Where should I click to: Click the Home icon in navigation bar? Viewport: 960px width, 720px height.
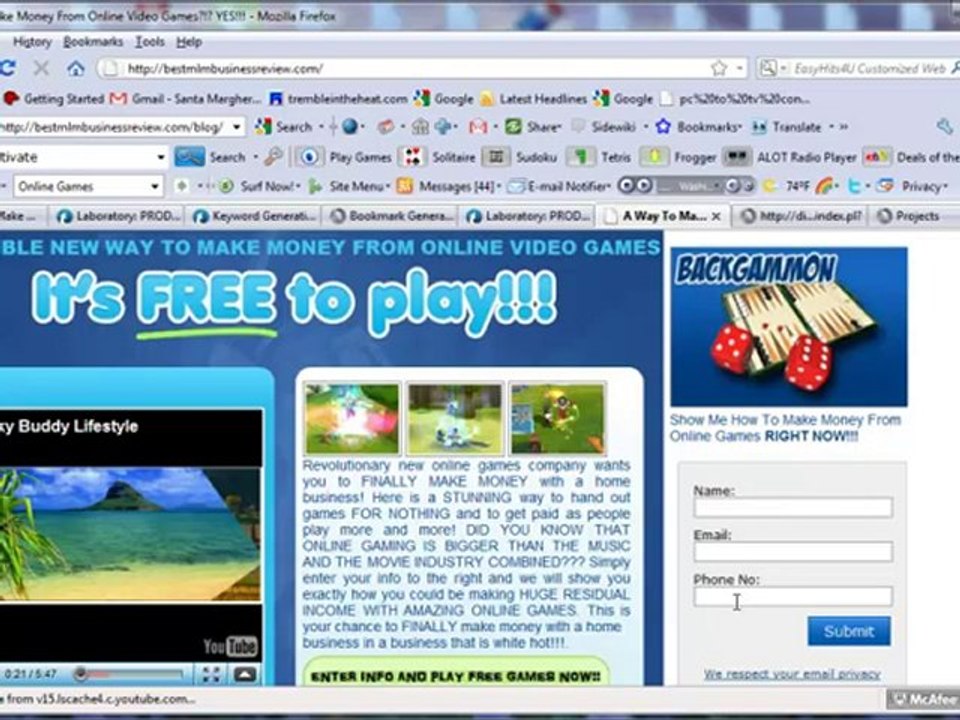[76, 68]
